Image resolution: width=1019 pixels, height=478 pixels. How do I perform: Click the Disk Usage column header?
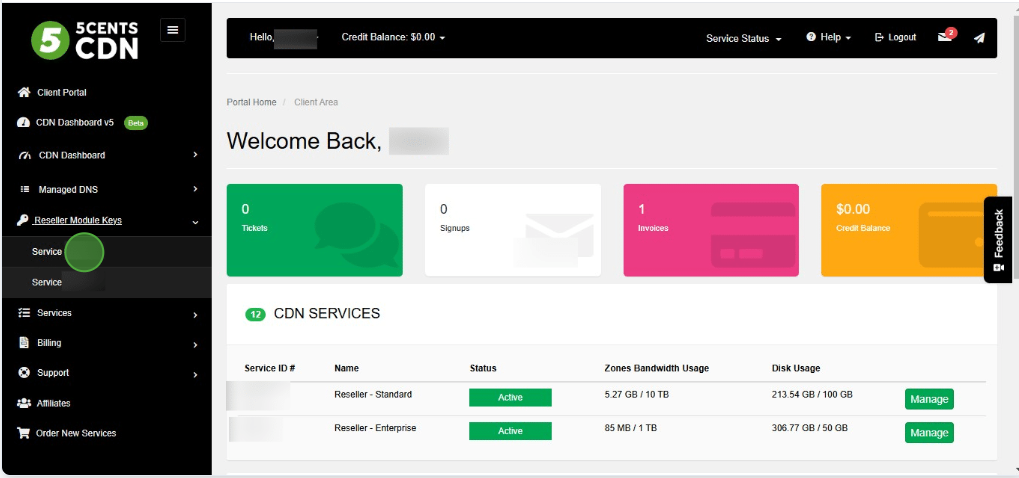pos(796,368)
